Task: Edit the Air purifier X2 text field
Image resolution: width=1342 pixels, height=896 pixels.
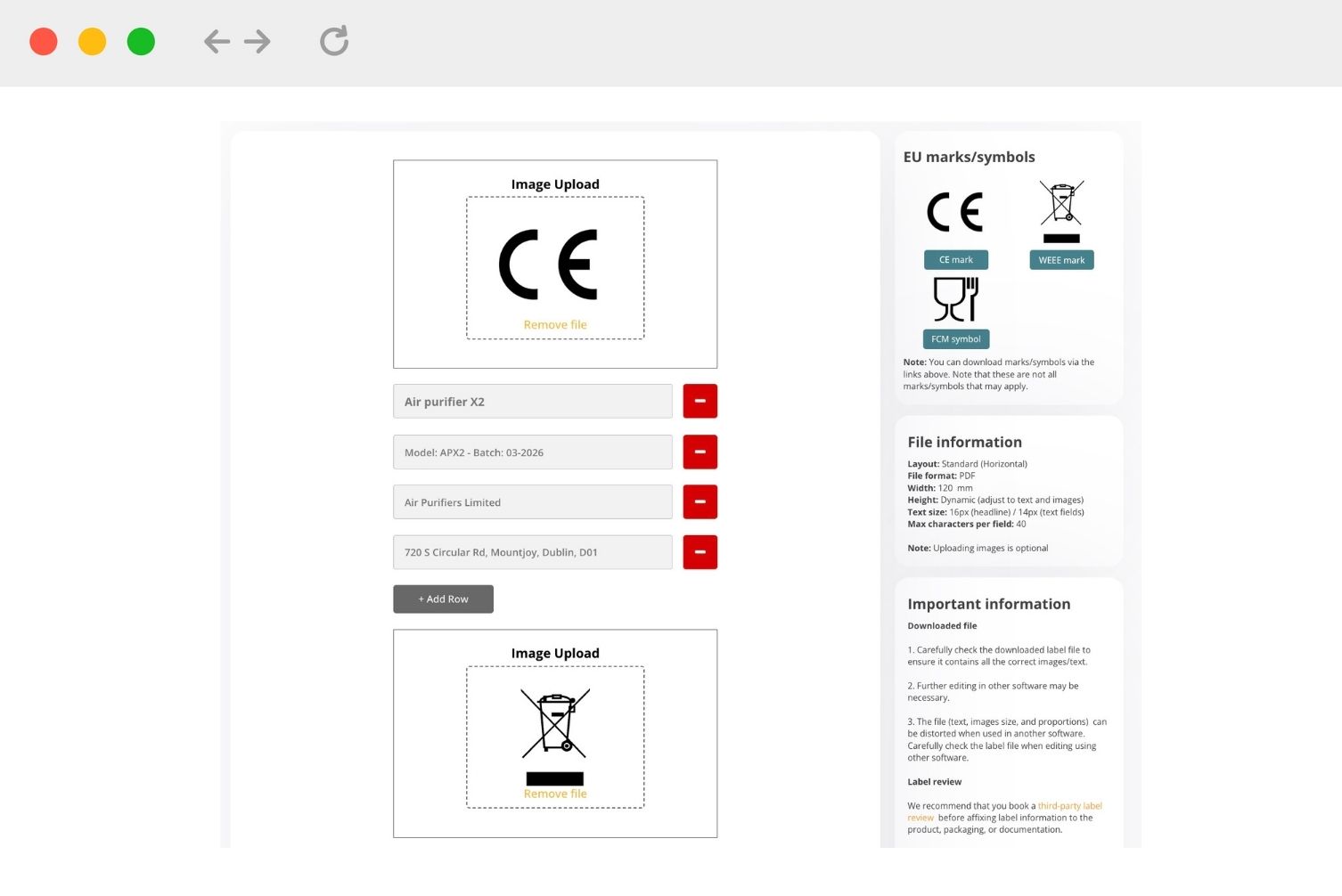Action: [532, 402]
